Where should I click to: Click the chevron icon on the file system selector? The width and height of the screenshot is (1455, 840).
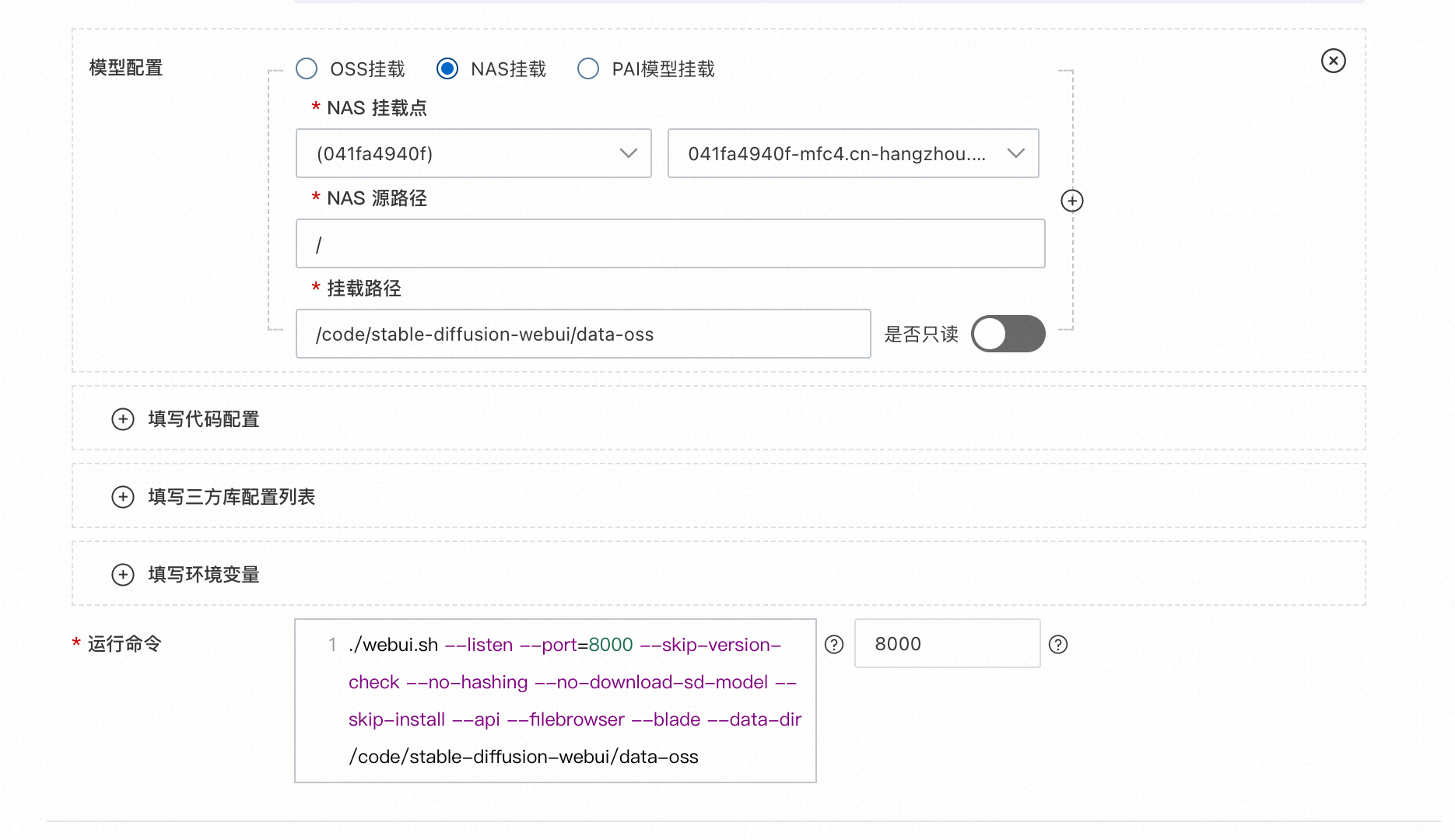(x=1016, y=153)
